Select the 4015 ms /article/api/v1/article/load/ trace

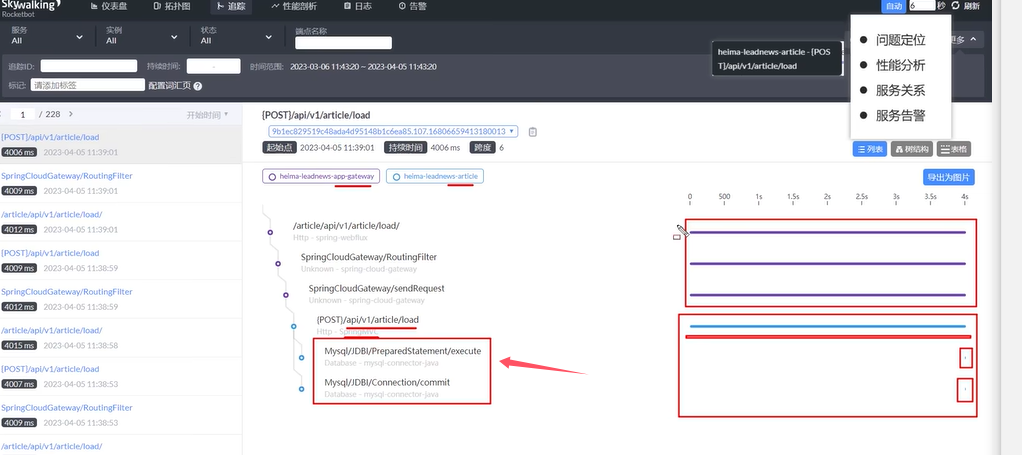[121, 338]
